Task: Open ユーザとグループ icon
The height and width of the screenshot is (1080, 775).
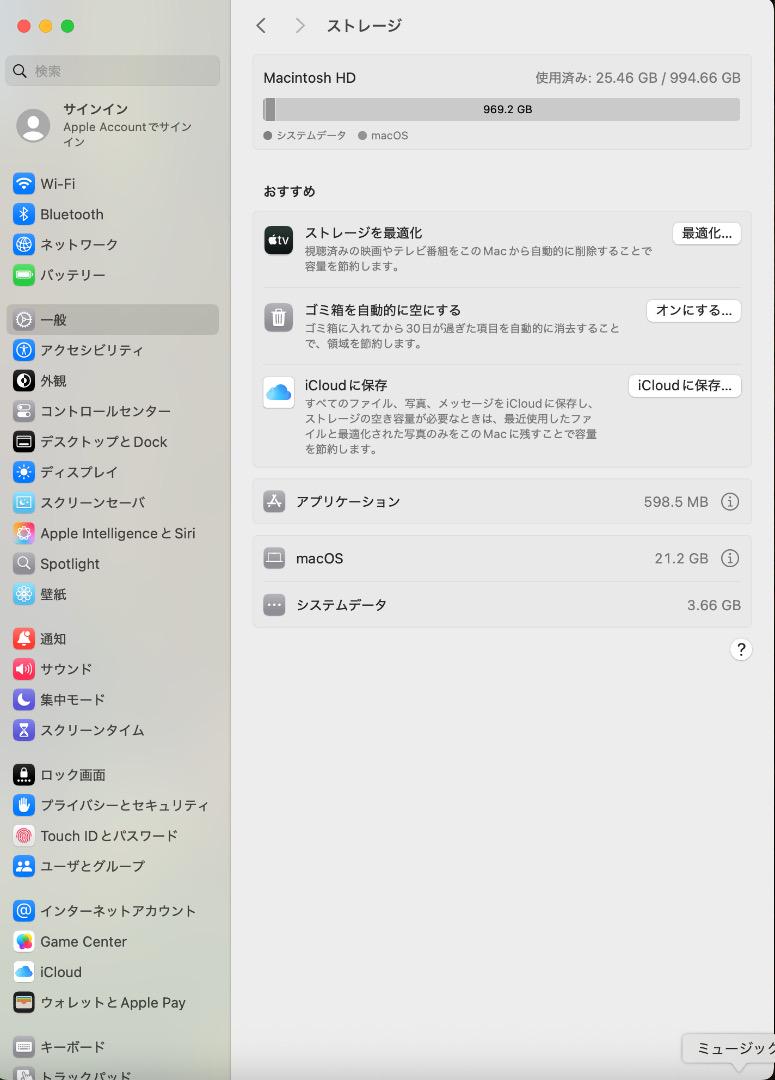Action: pos(23,866)
